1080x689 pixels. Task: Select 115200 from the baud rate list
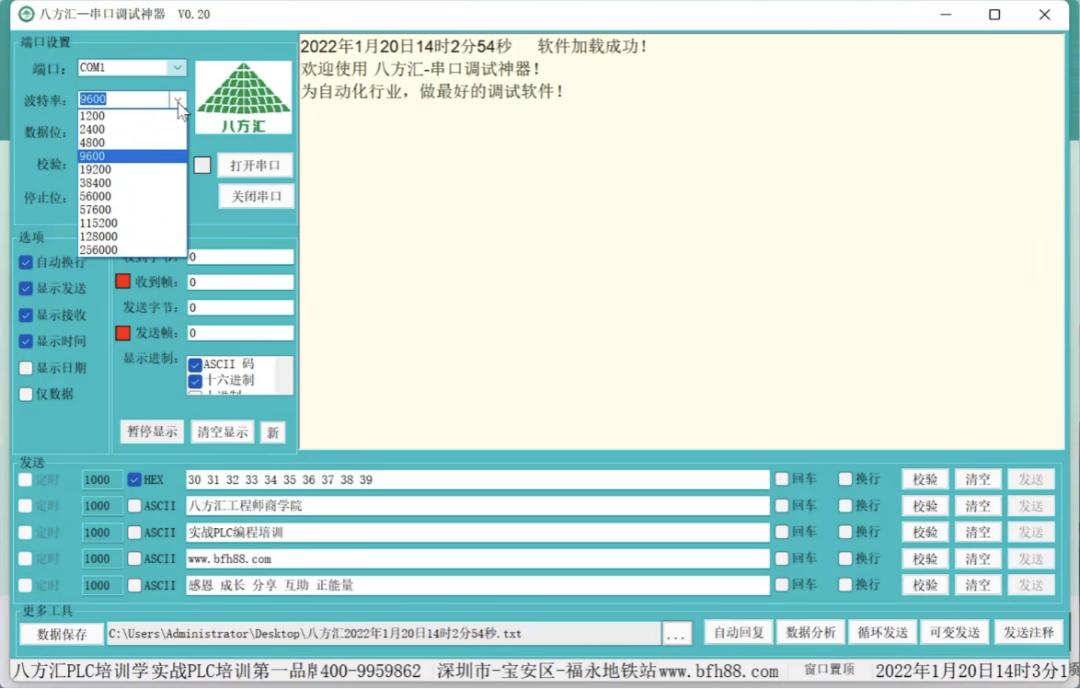point(117,222)
